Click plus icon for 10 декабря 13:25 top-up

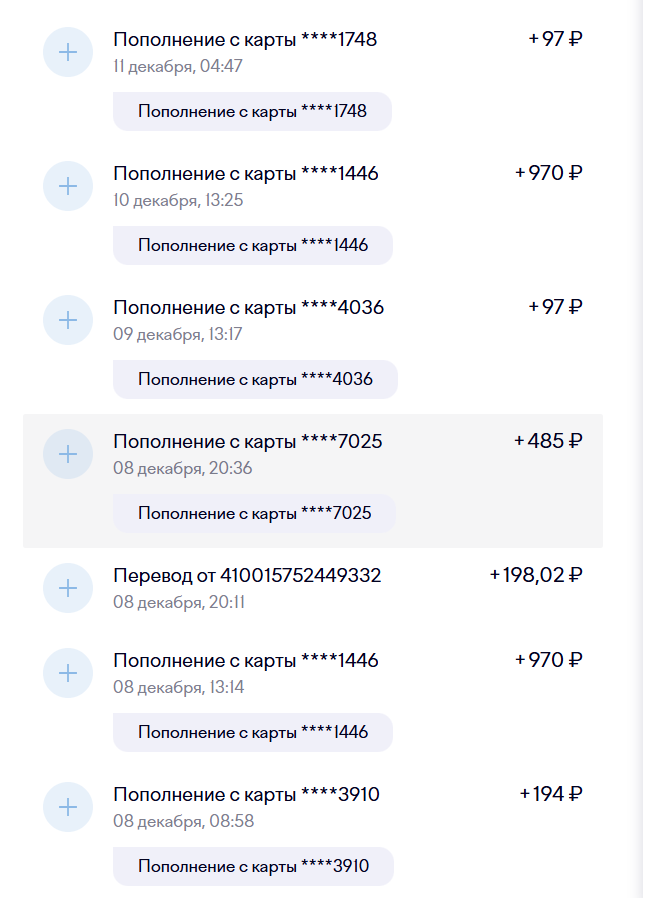pos(68,186)
